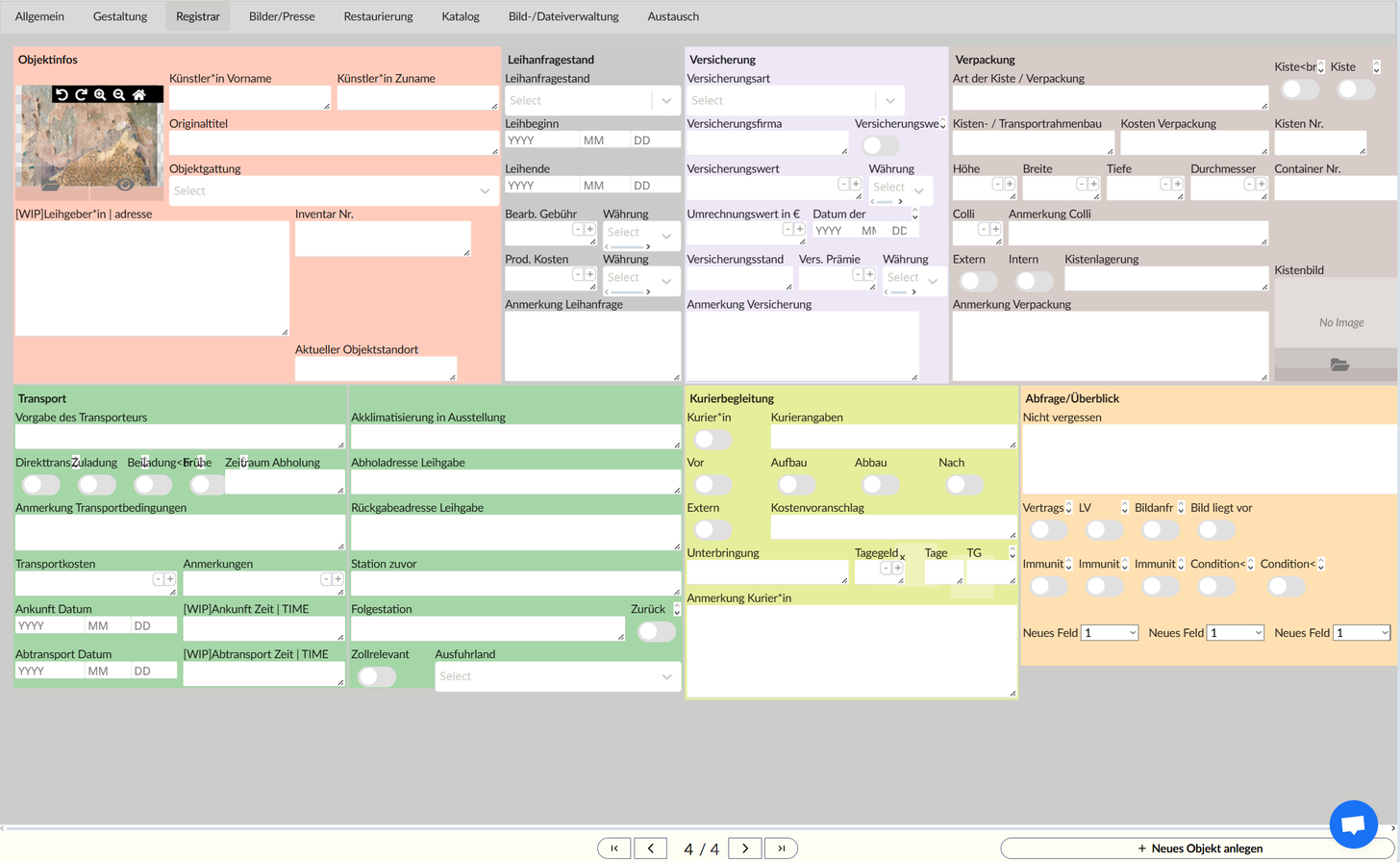Enable the Zollrelevant toggle
Image resolution: width=1400 pixels, height=862 pixels.
tap(376, 676)
